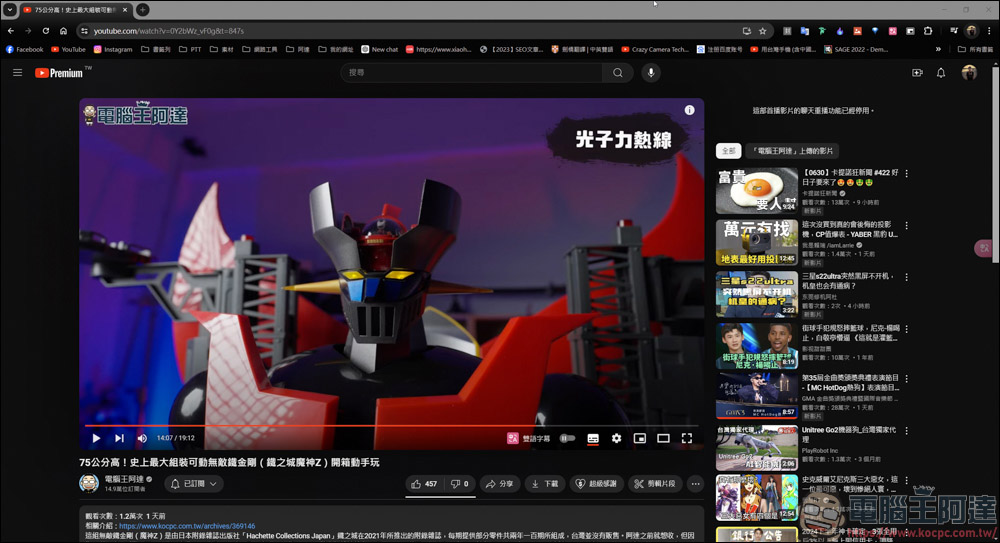Open the 三星s22ultra video title
This screenshot has width=1000, height=543.
[x=848, y=281]
